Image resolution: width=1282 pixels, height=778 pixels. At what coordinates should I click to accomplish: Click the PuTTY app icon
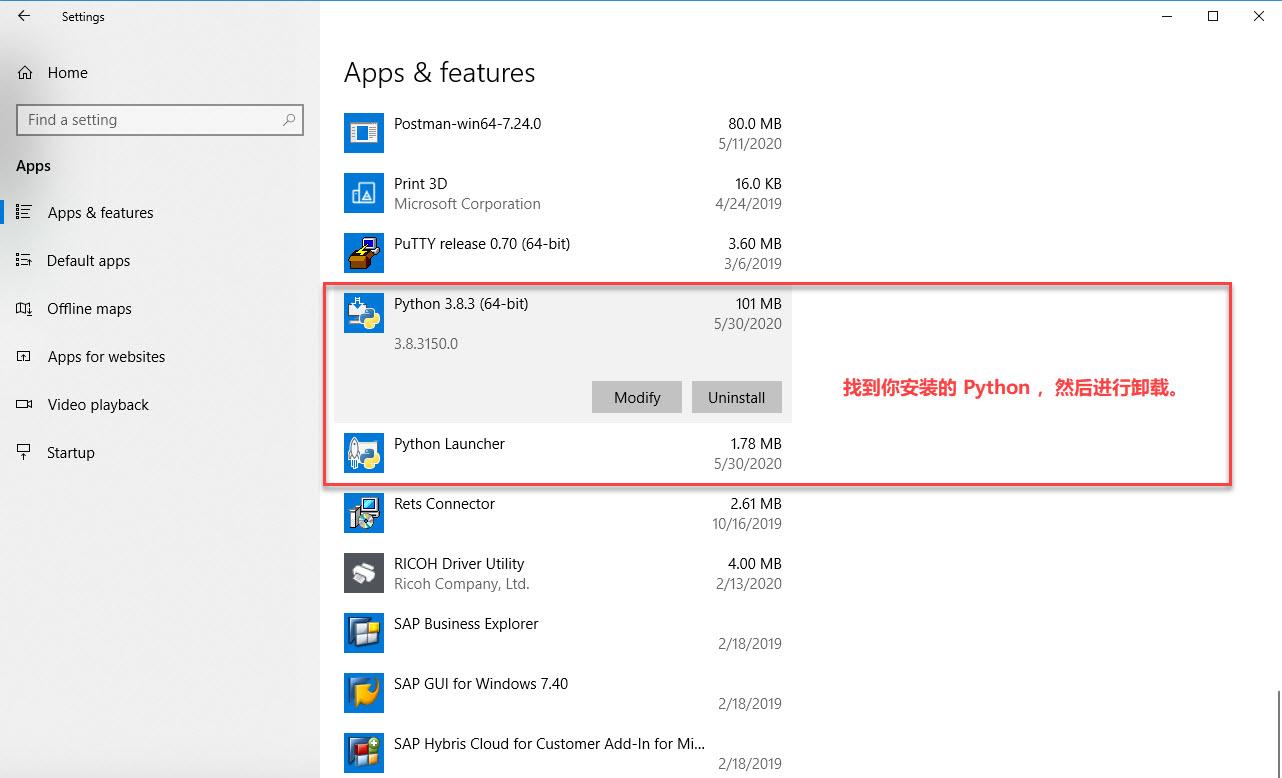click(364, 253)
